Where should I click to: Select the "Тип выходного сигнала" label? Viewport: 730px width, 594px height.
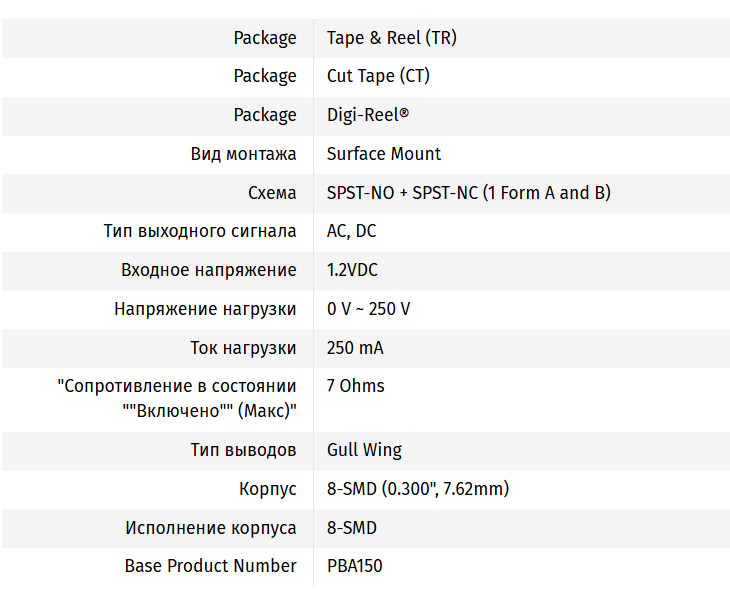(x=200, y=231)
